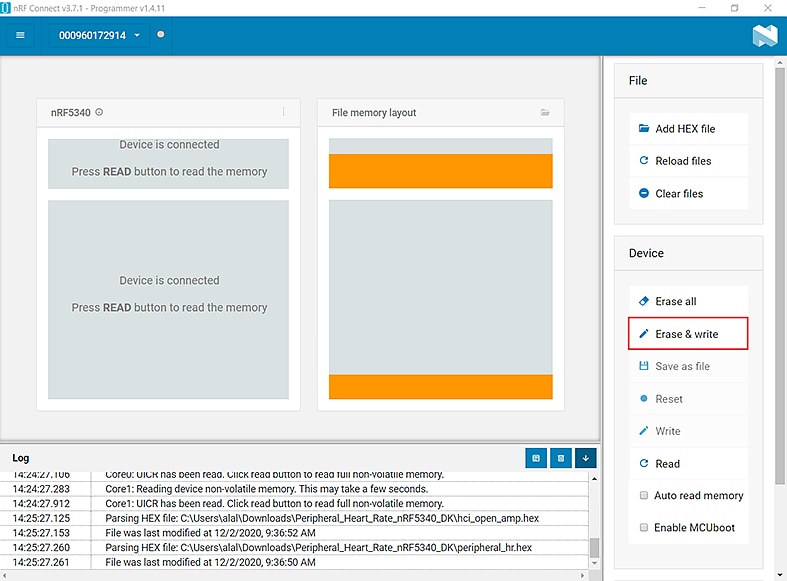Click the log vertical scrollbar thumb
Screen dimensions: 787x581
594,547
